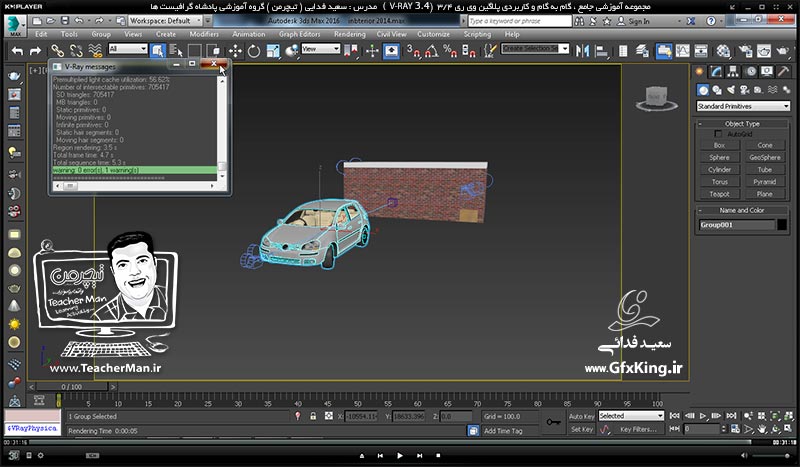Image resolution: width=800 pixels, height=467 pixels.
Task: Click the Key Filters... button
Action: 638,430
